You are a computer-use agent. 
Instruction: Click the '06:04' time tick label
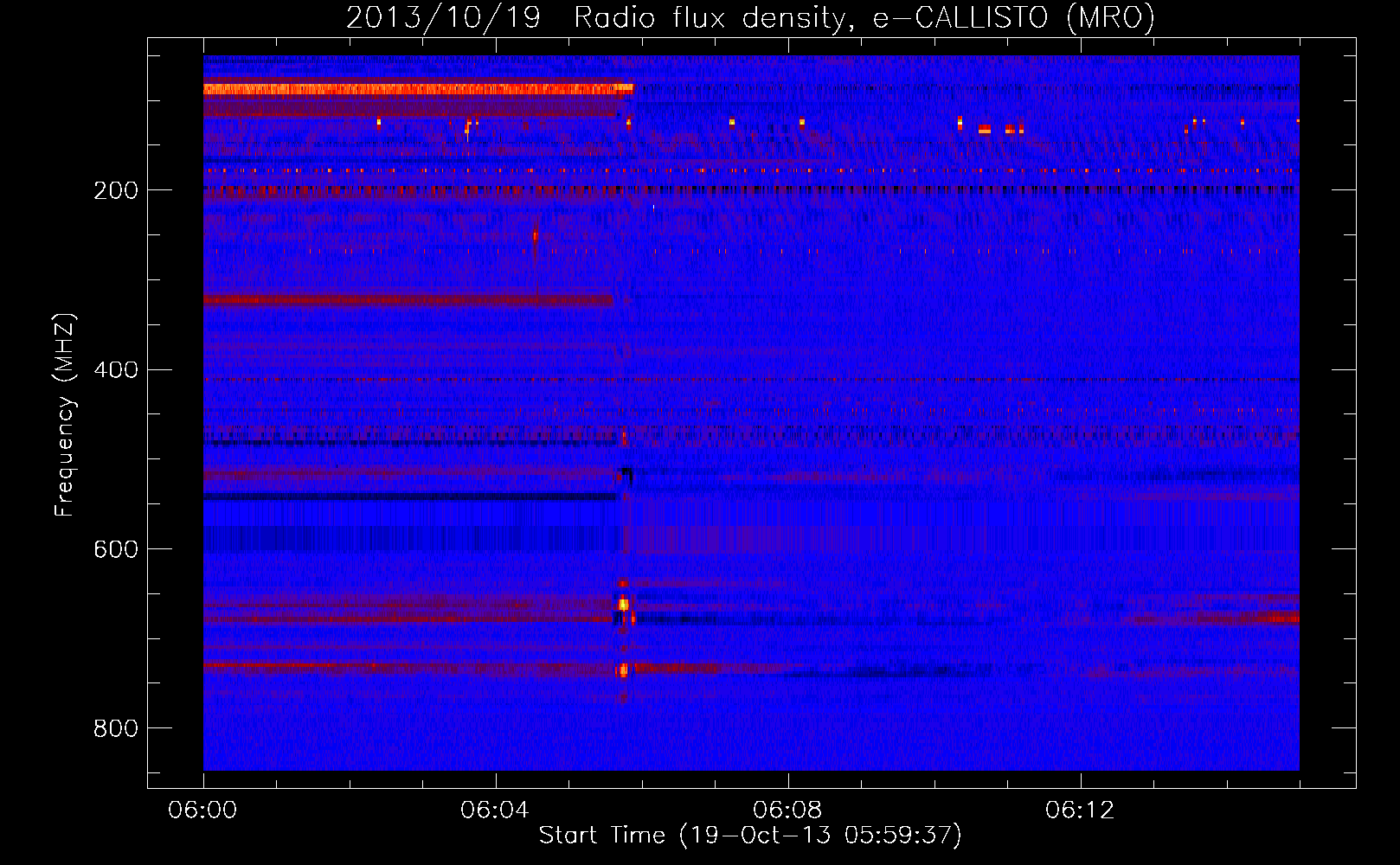point(495,811)
